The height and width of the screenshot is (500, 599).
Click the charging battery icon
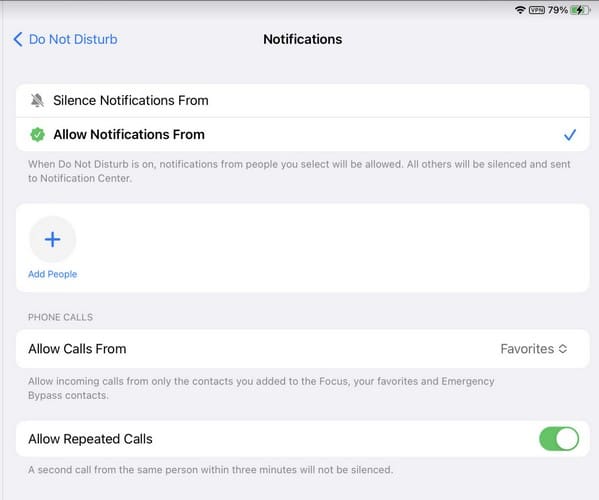tap(580, 10)
